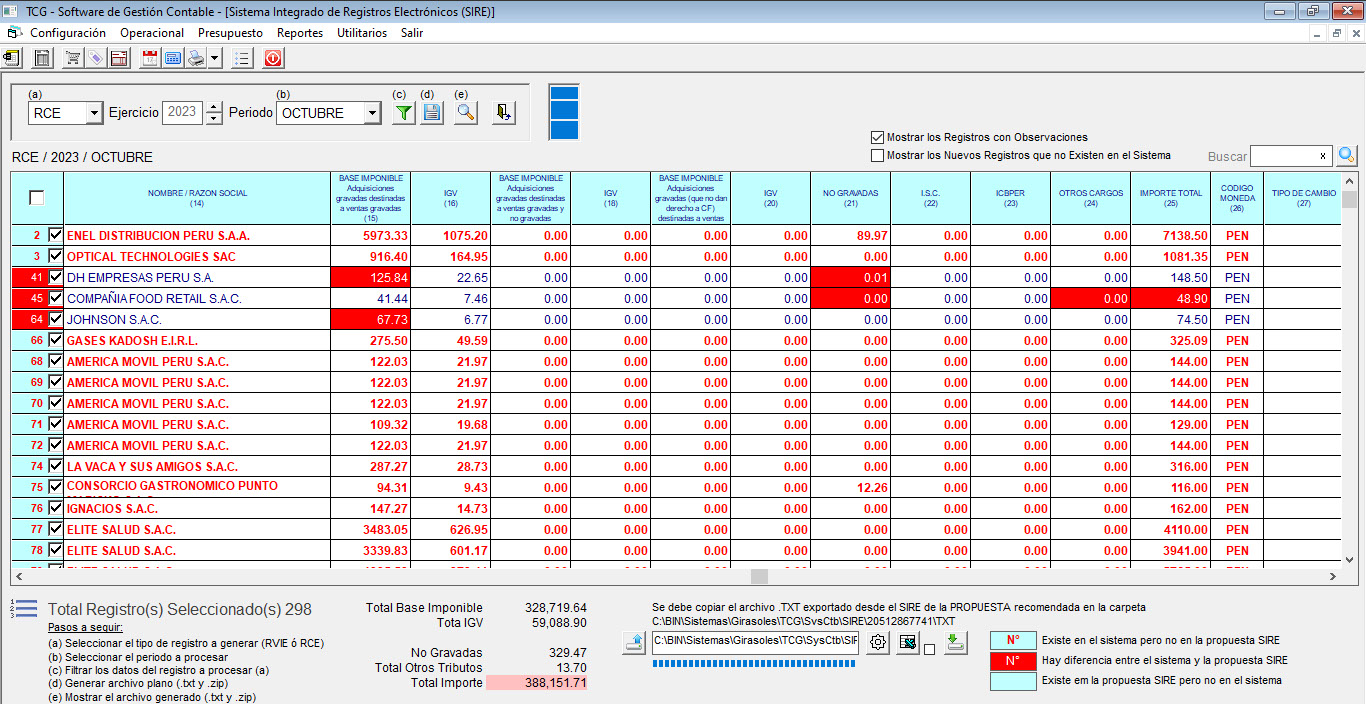Click the red Hay diferencia legend swatch

[1013, 660]
